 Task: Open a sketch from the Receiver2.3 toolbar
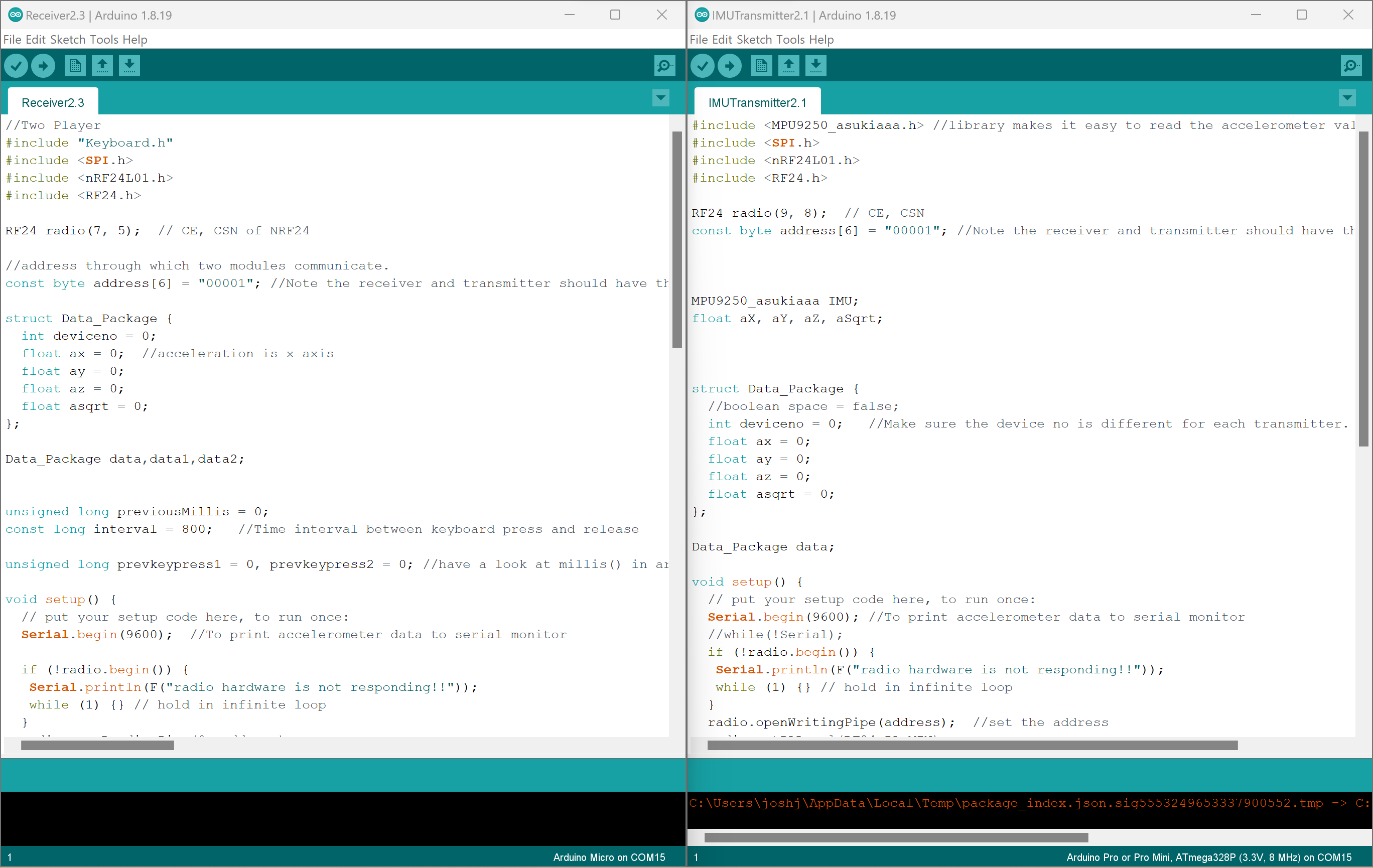tap(102, 65)
